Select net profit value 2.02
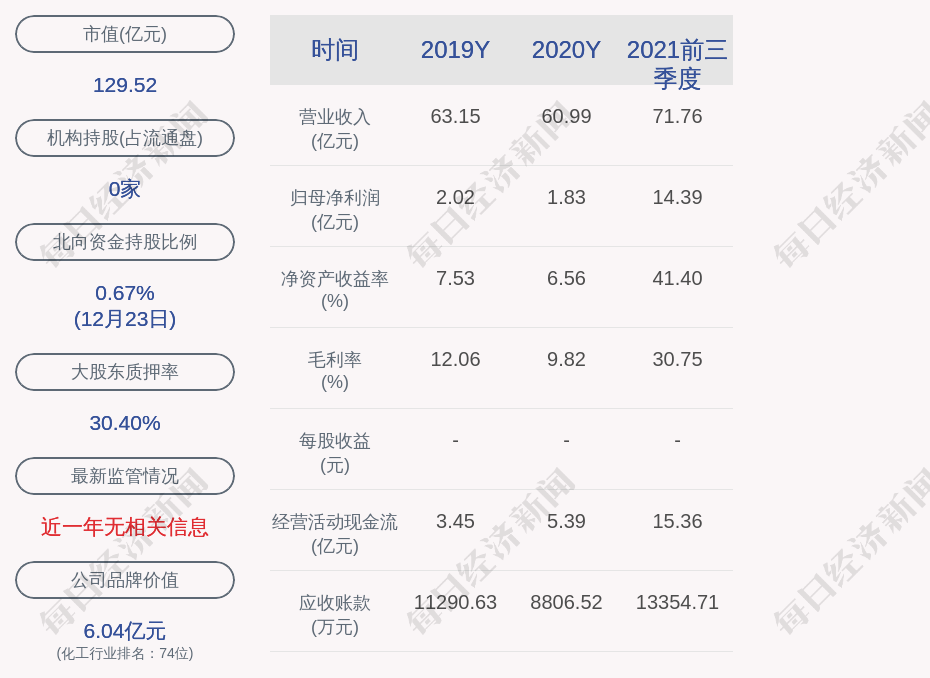 click(x=455, y=197)
